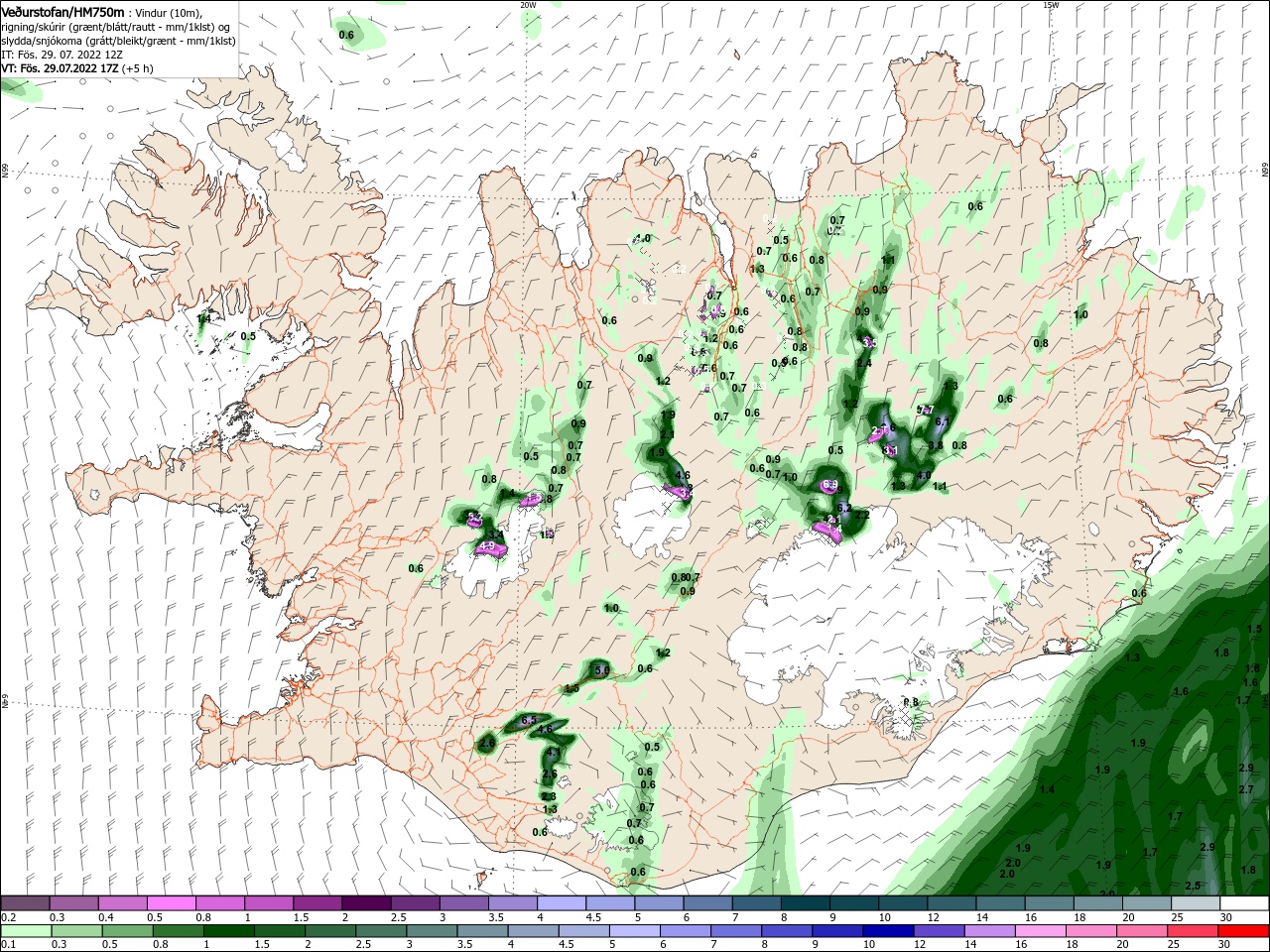Pick the white 30 swatch ending the upper legend row
1270x952 pixels.
[1245, 903]
